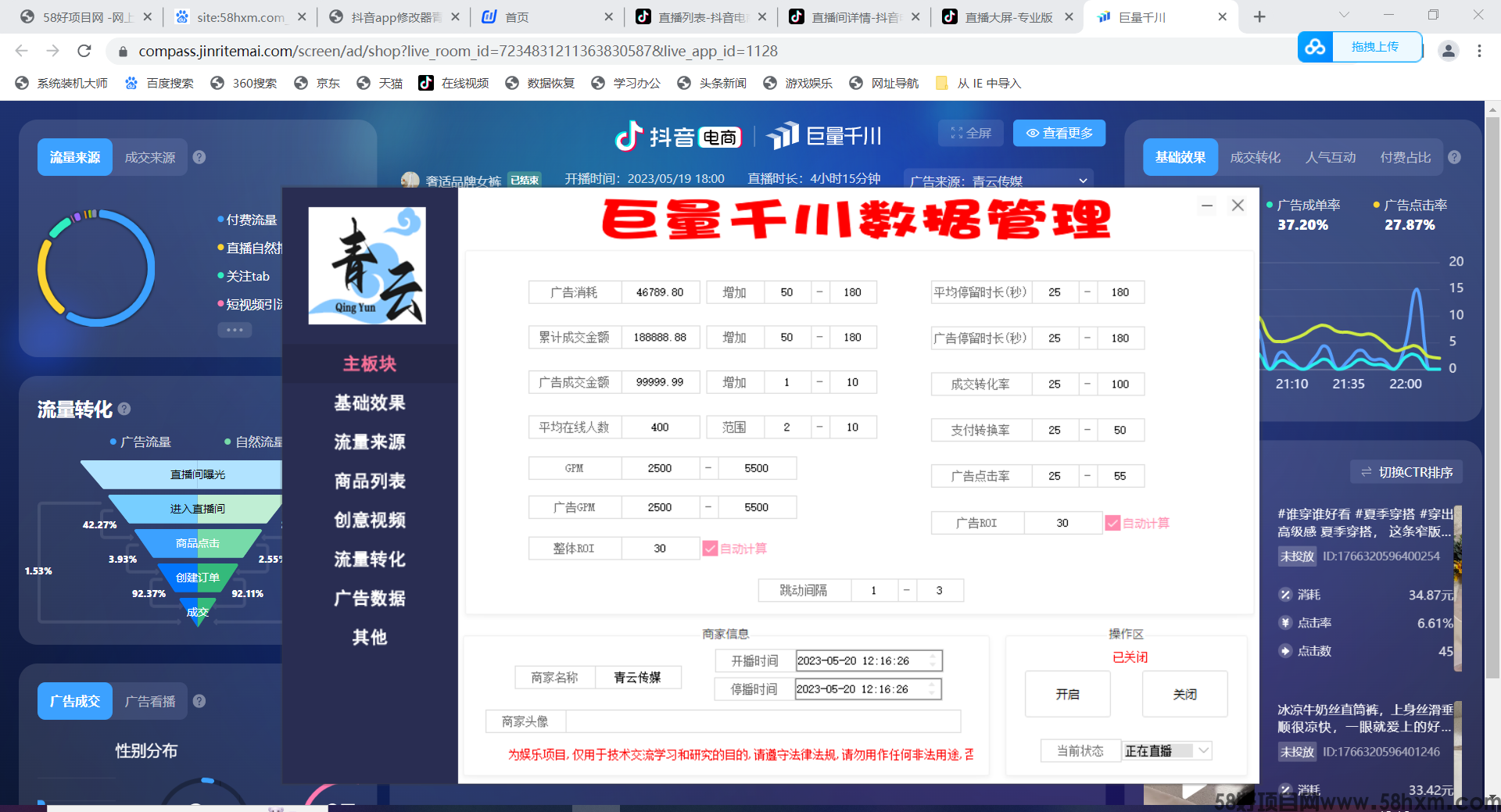Image resolution: width=1501 pixels, height=812 pixels.
Task: Click the Qing Yun logo image
Action: pyautogui.click(x=367, y=265)
